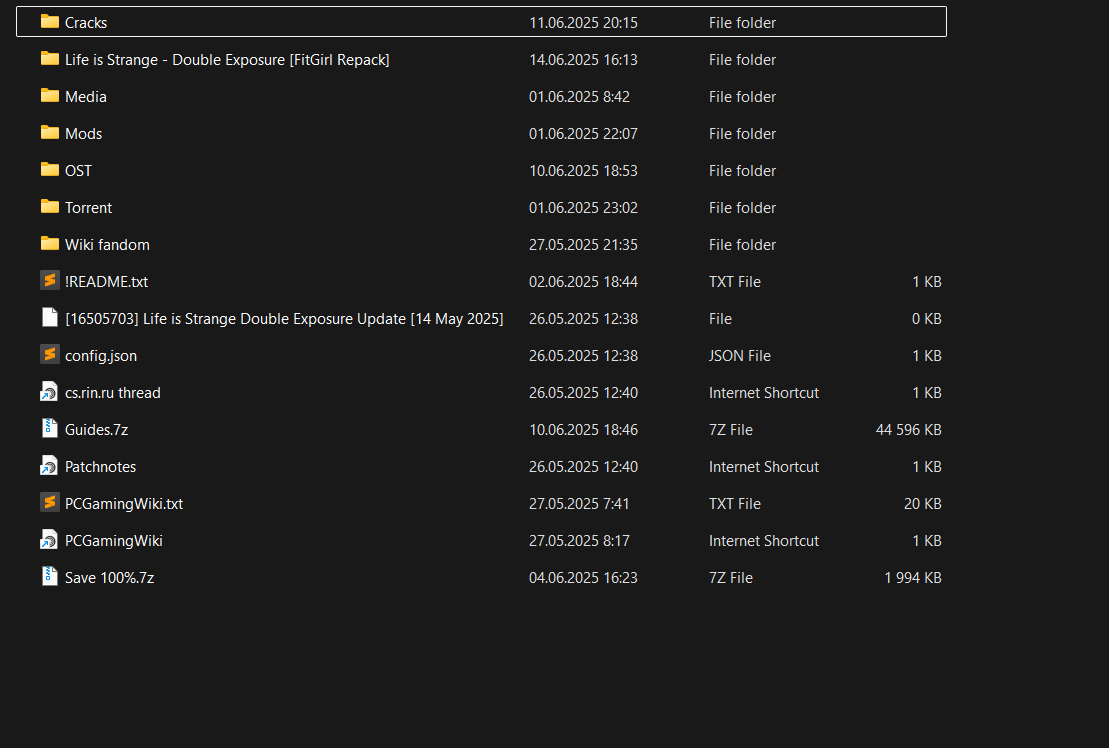The image size is (1109, 748).
Task: Click the size '44 596 KB'
Action: click(x=908, y=430)
